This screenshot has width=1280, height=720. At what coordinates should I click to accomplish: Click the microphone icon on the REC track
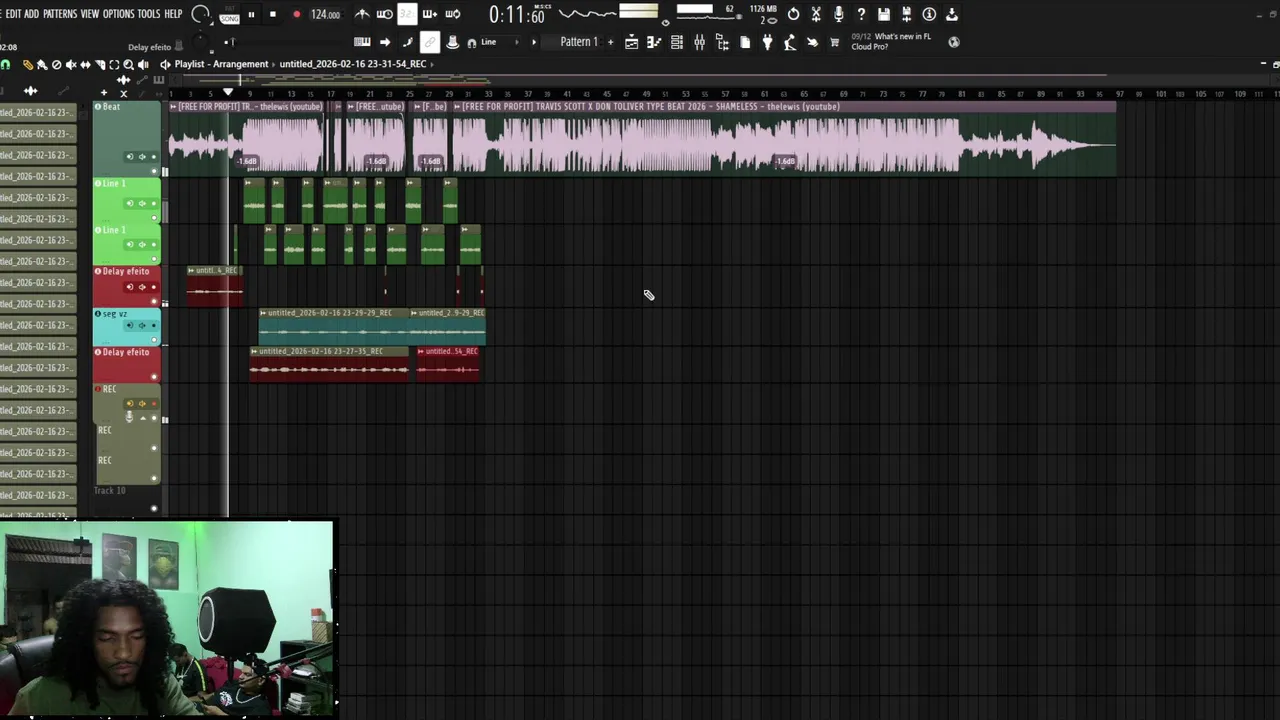point(129,416)
